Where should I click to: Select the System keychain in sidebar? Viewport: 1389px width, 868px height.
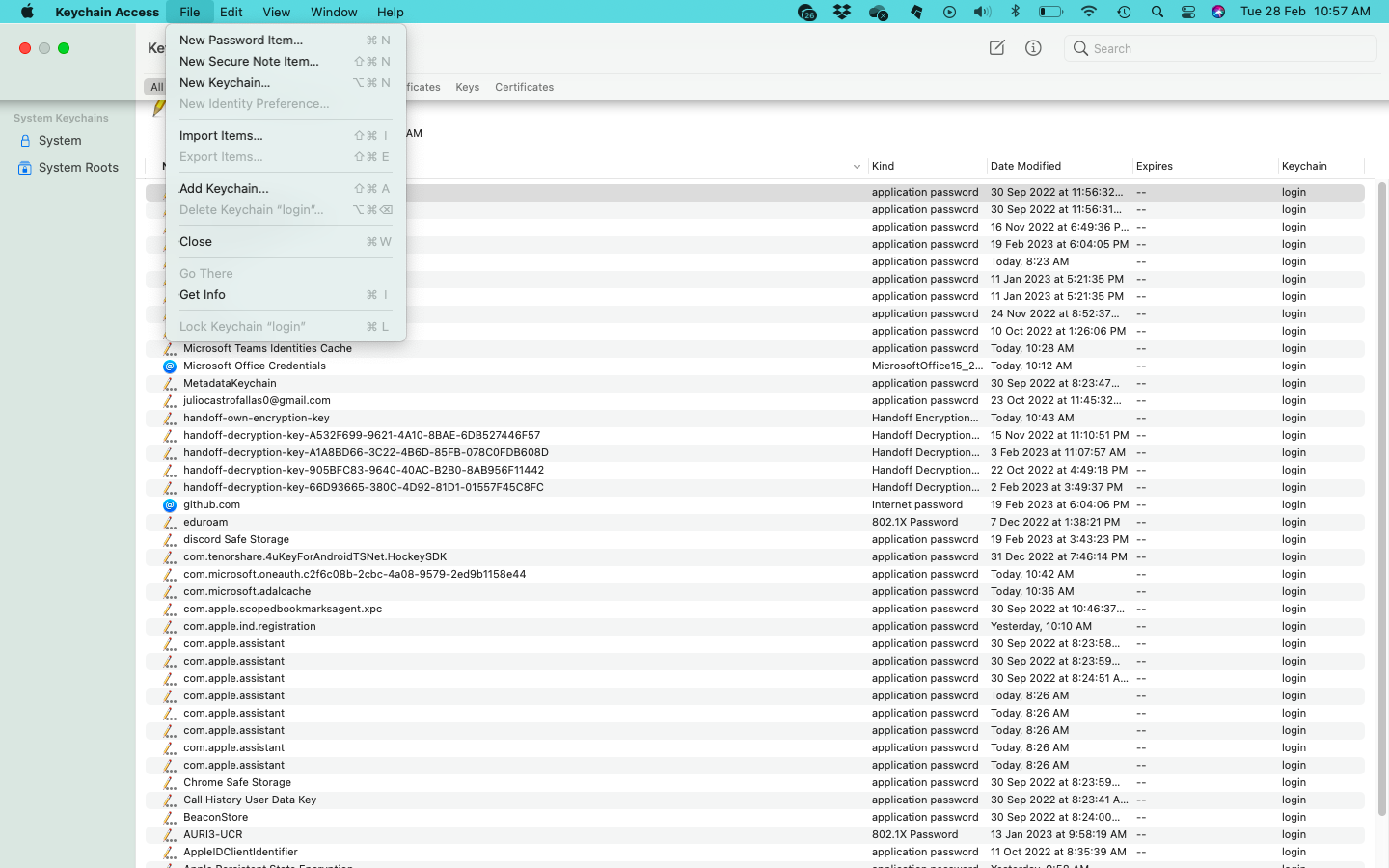(x=60, y=141)
